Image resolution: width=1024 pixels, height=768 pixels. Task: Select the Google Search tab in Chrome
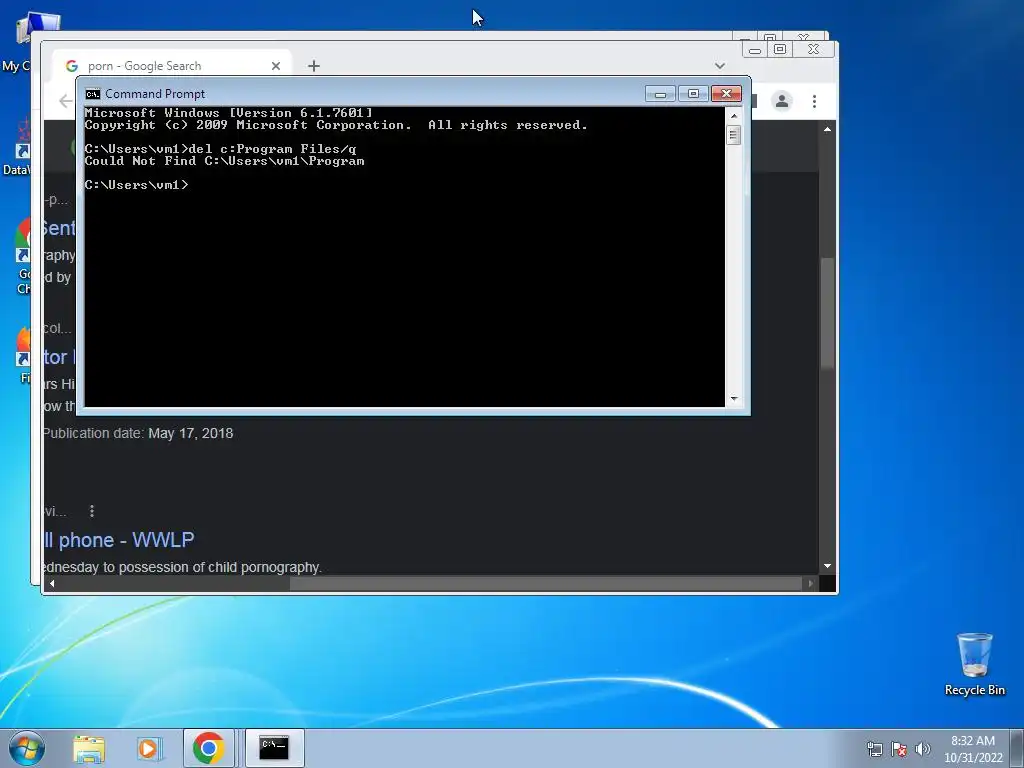173,66
